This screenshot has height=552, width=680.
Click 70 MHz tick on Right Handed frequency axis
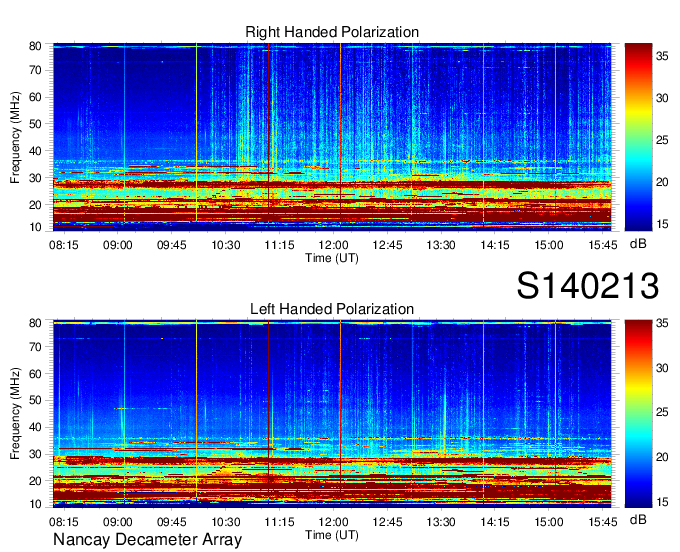click(35, 70)
